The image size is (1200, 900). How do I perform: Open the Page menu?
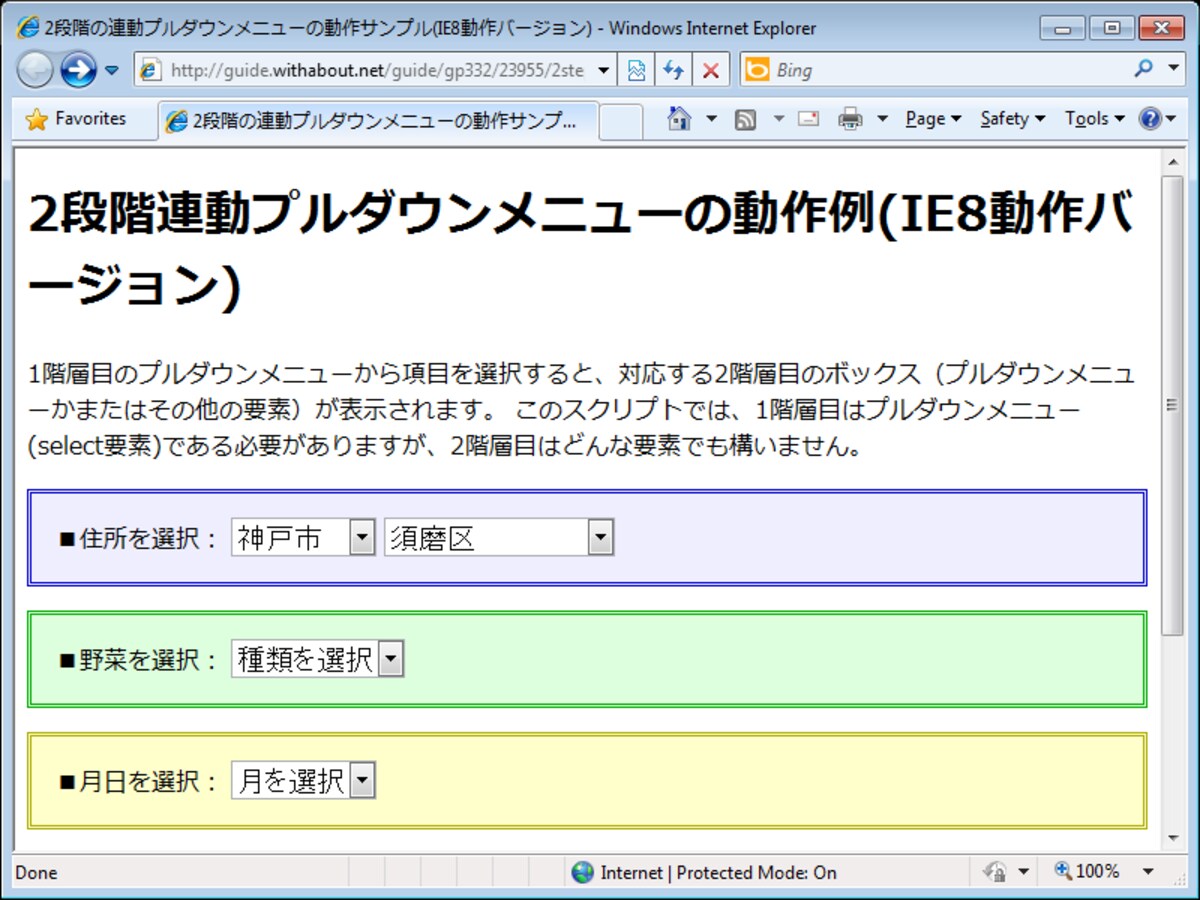[933, 119]
